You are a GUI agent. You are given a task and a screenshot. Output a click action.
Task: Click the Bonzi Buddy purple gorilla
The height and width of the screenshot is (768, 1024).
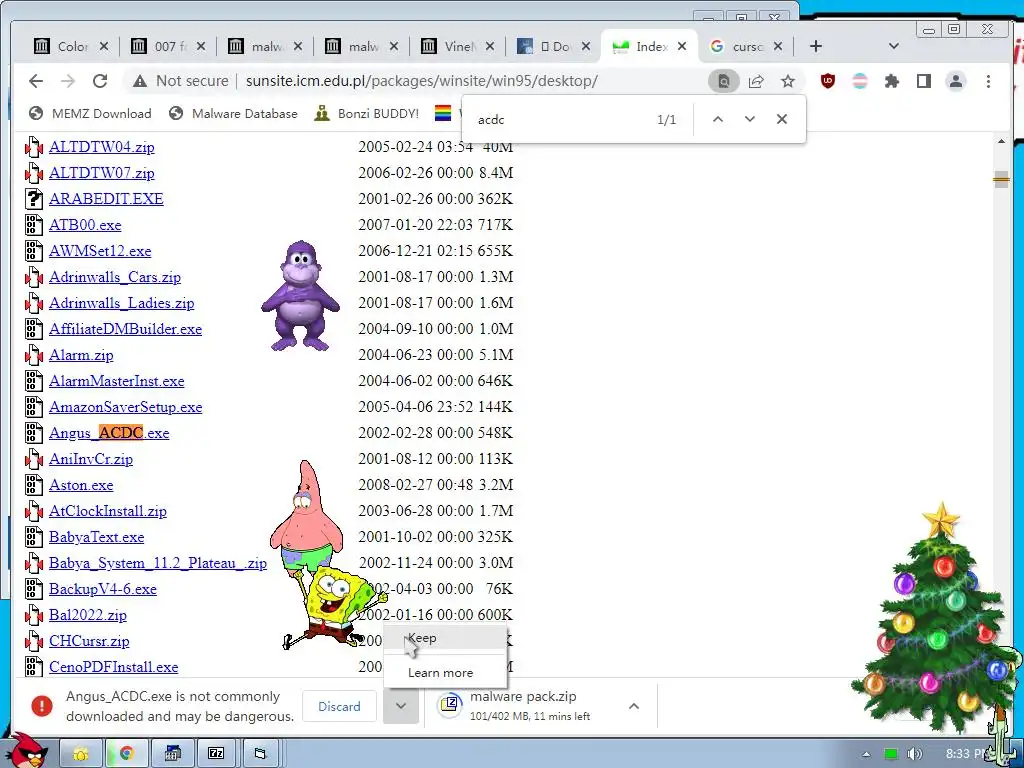coord(300,295)
